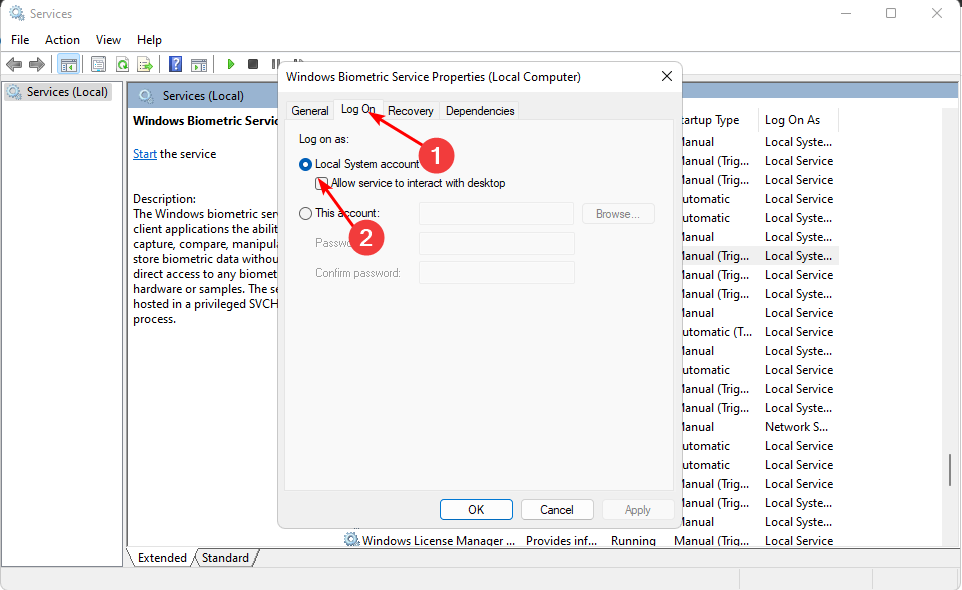Switch to the General tab

click(x=310, y=111)
